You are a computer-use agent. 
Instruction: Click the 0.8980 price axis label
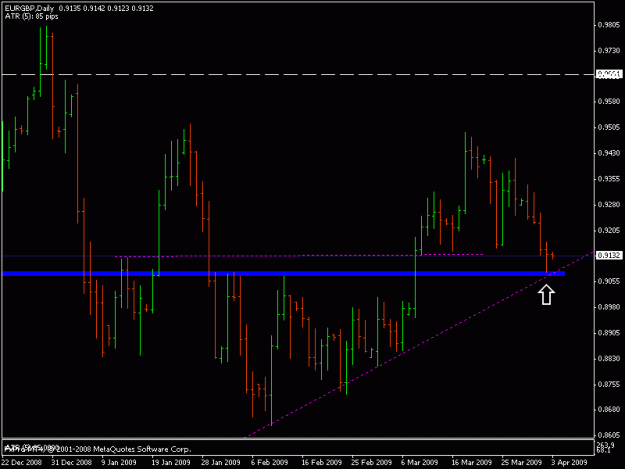(609, 307)
